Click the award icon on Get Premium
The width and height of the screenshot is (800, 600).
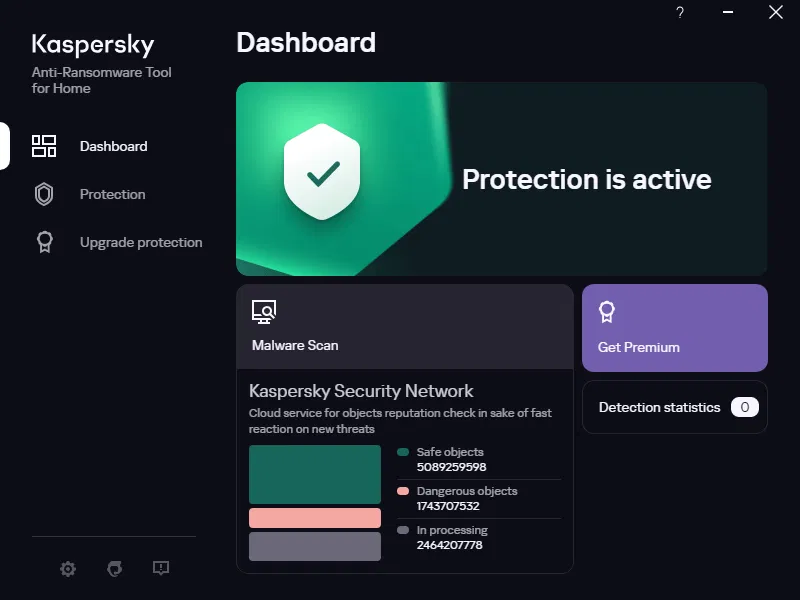click(607, 312)
